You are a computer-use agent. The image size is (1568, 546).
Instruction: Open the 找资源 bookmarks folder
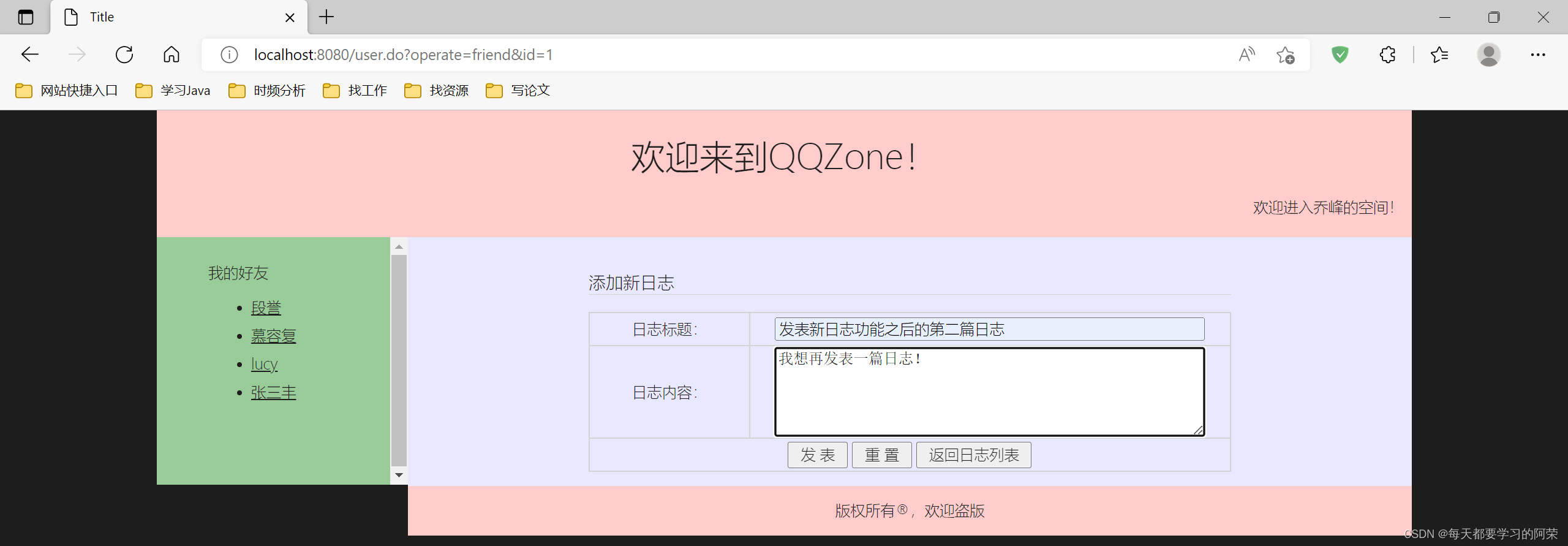click(x=437, y=91)
